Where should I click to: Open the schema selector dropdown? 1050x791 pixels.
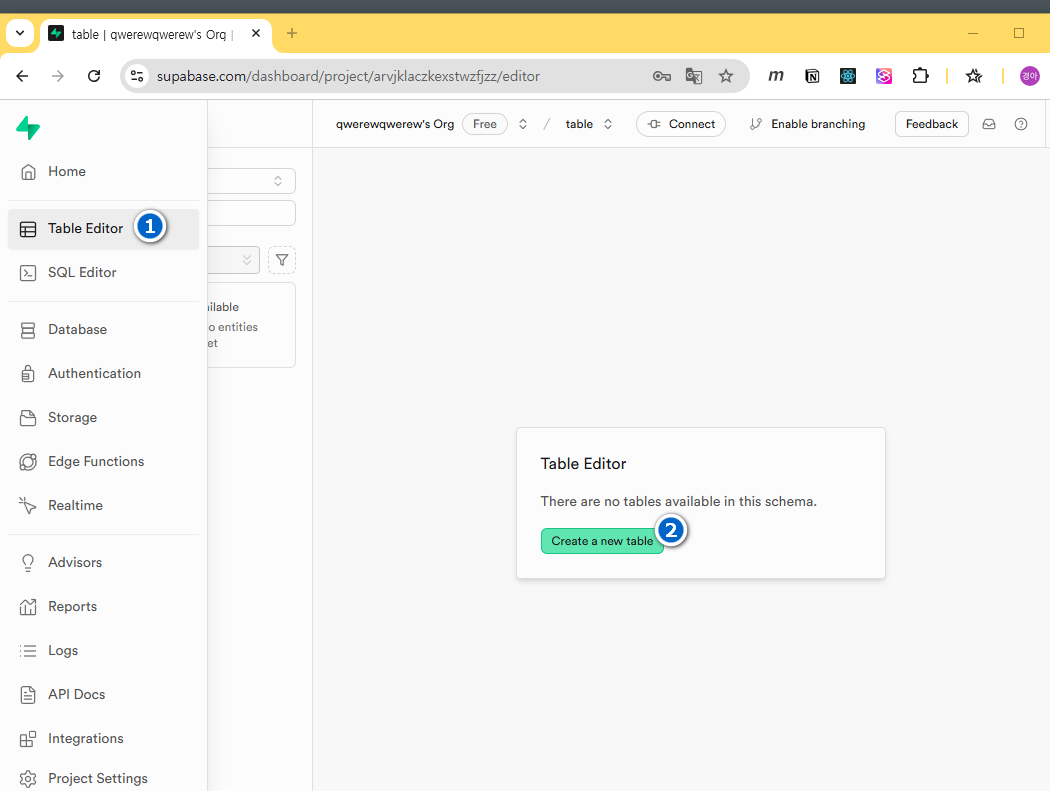(x=252, y=181)
